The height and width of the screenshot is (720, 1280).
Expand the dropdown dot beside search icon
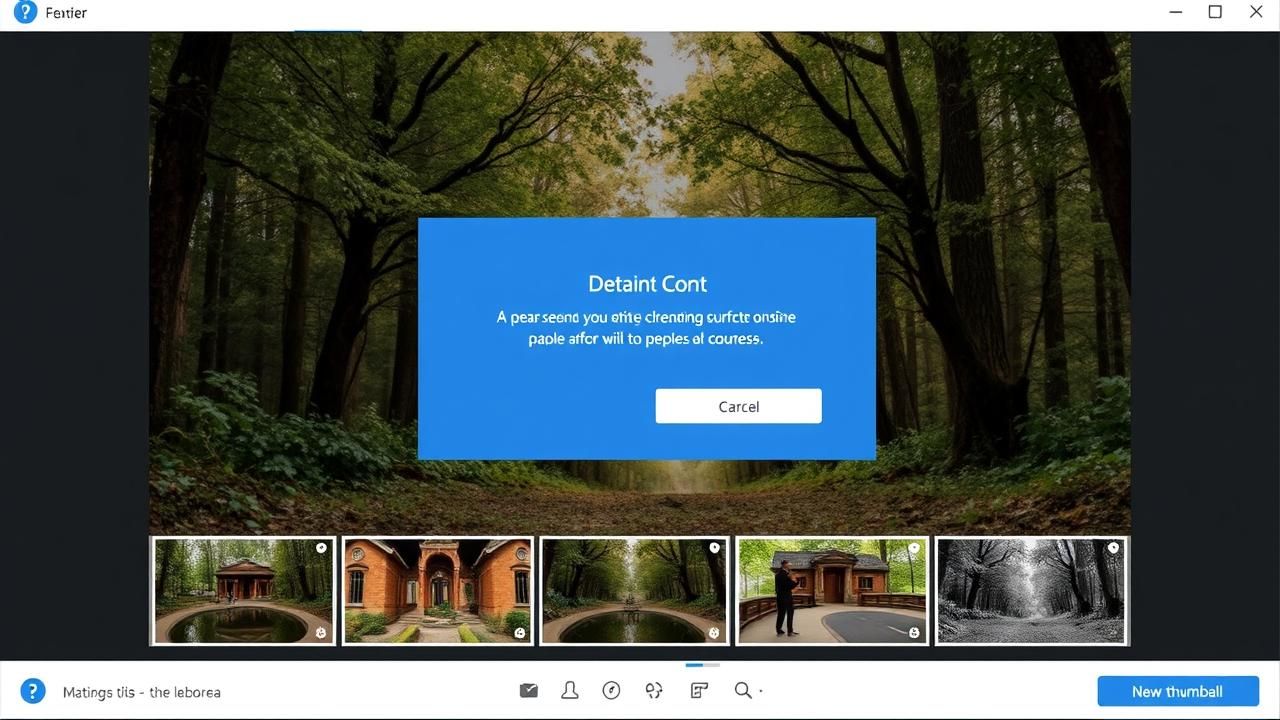(761, 691)
